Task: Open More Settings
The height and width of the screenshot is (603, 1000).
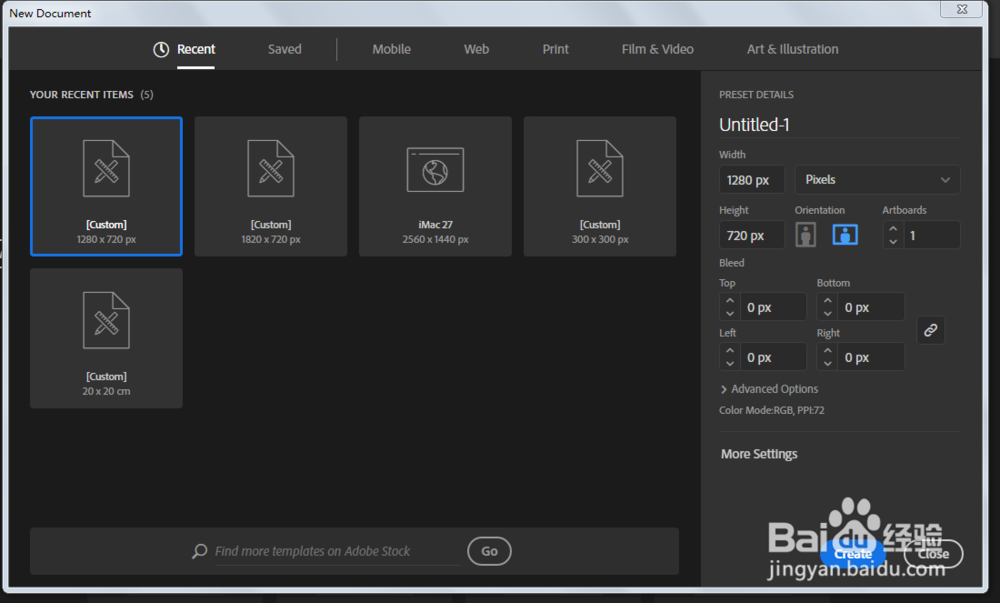Action: pos(759,454)
